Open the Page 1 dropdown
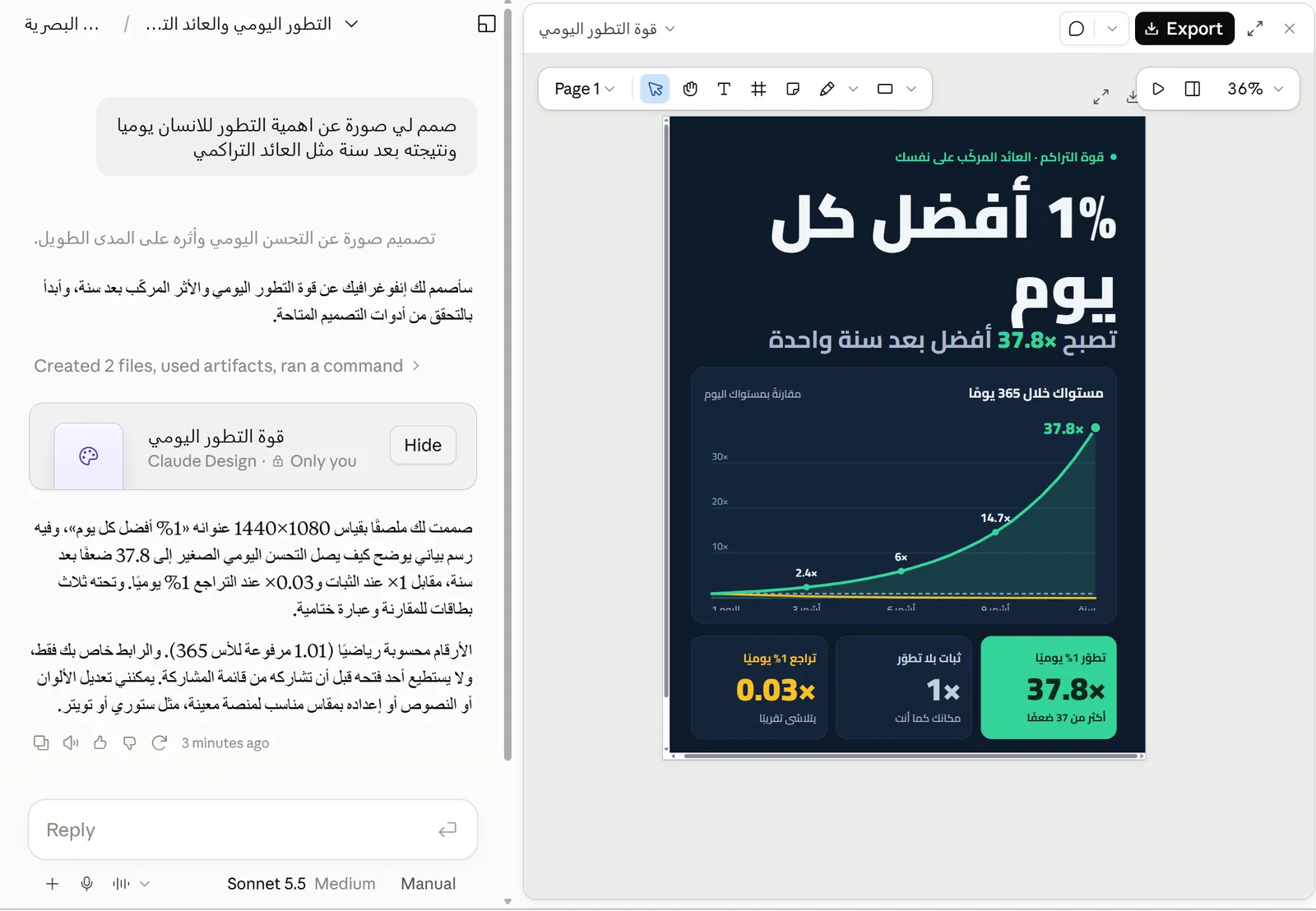1316x911 pixels. 585,89
